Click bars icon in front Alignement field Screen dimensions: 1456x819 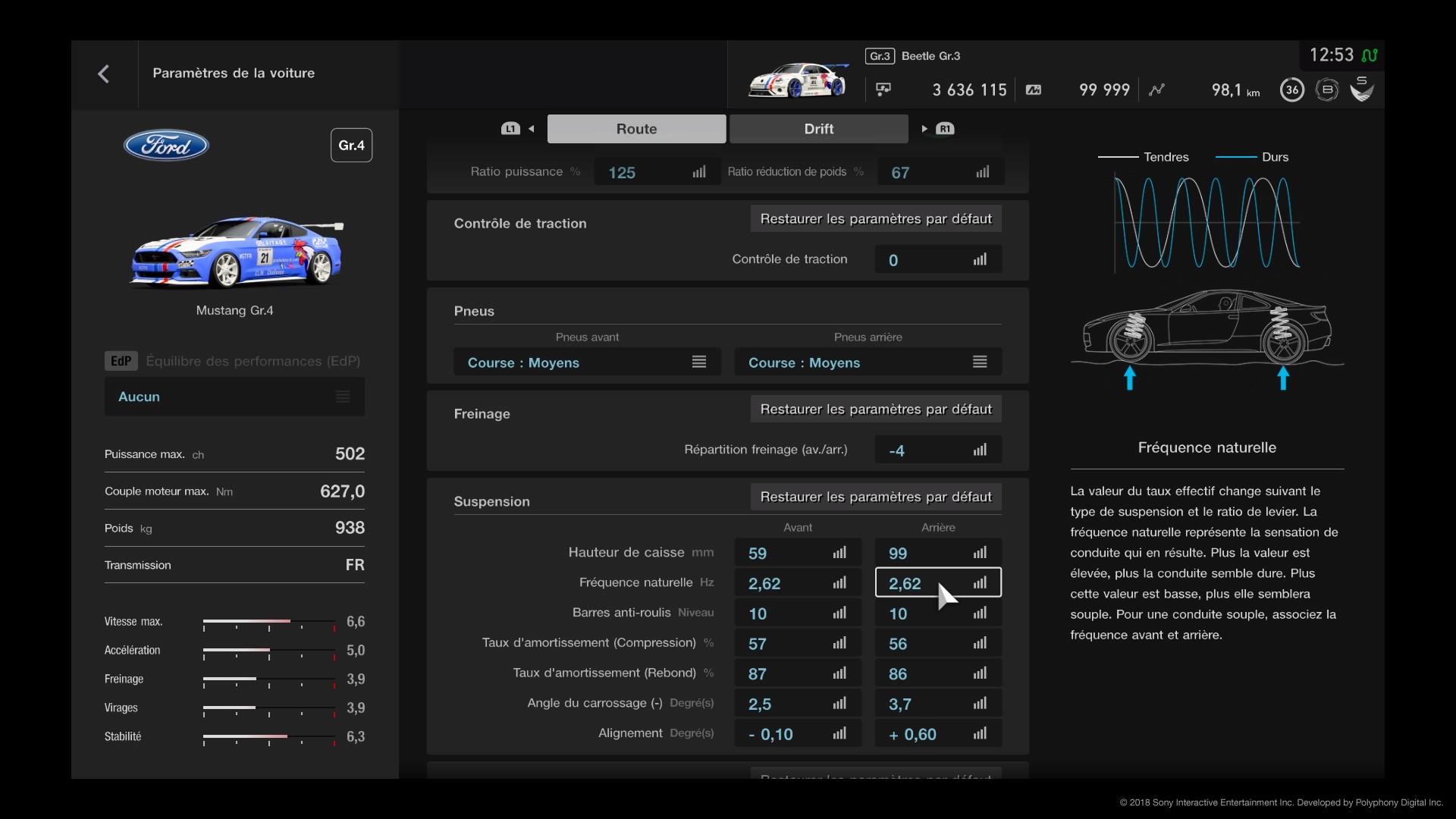click(x=839, y=733)
